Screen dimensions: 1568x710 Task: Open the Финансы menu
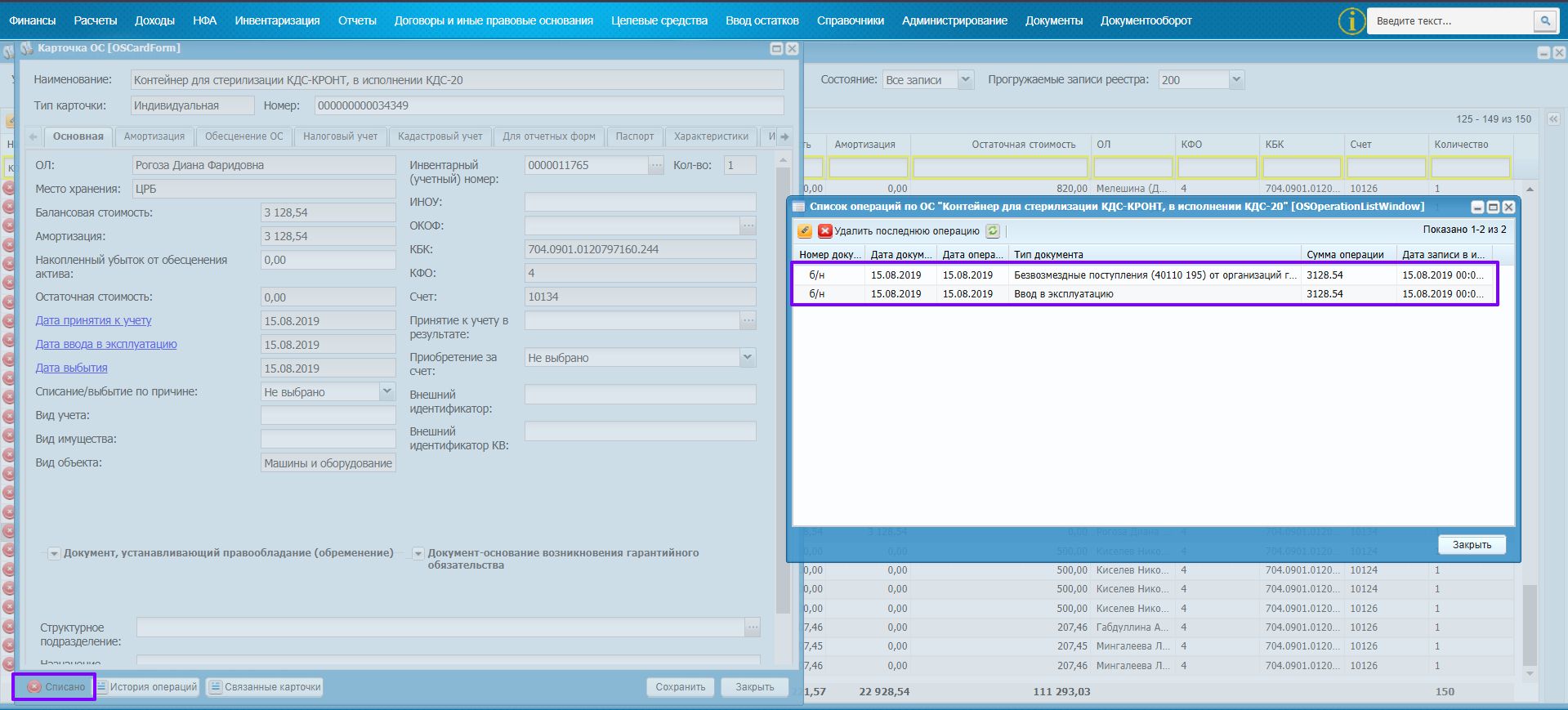coord(33,20)
